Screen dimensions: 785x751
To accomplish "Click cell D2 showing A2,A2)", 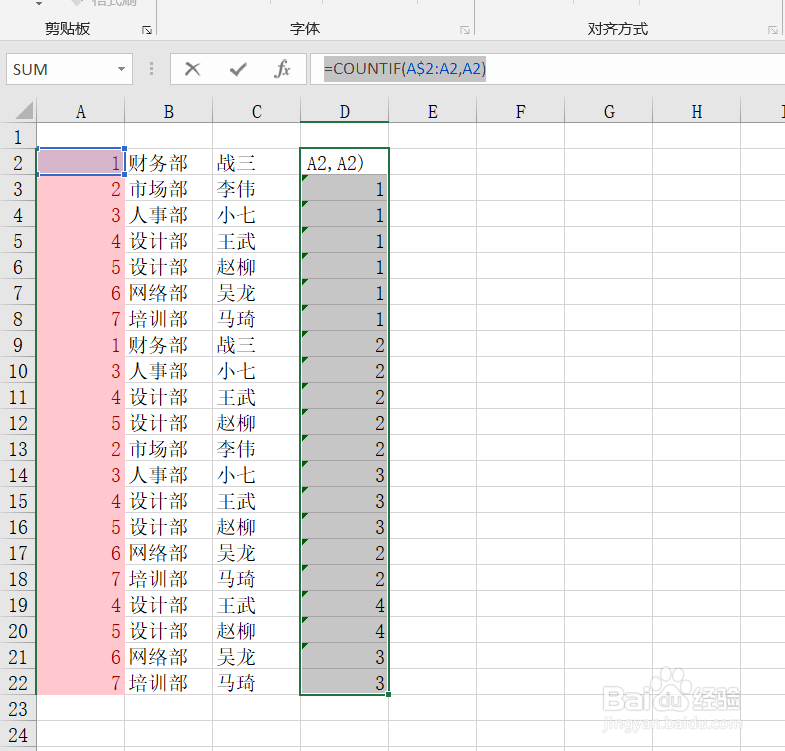I will (344, 162).
